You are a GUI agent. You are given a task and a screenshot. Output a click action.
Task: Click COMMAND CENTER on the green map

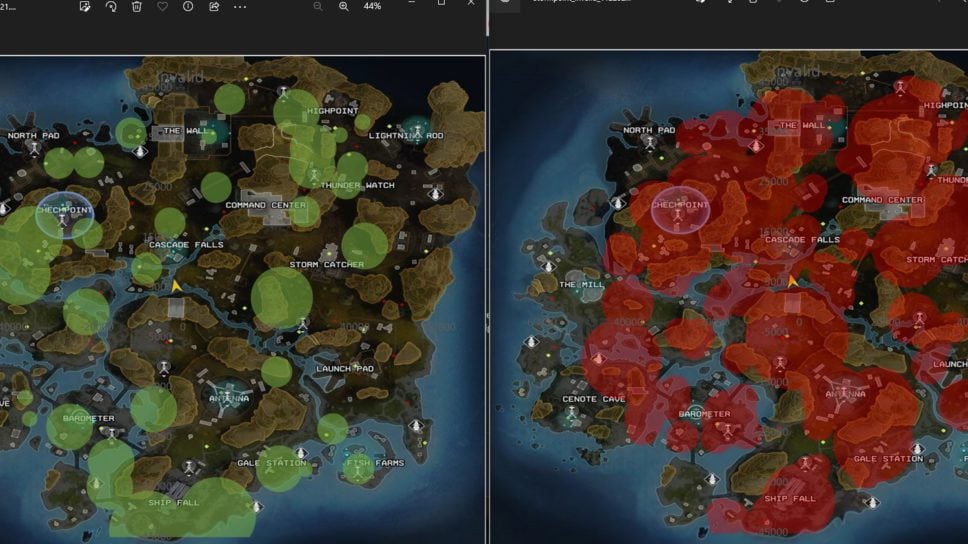pyautogui.click(x=266, y=205)
